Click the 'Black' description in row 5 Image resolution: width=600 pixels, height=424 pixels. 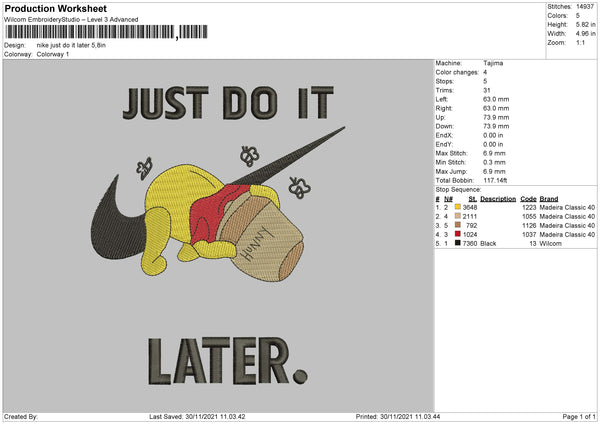pos(488,243)
